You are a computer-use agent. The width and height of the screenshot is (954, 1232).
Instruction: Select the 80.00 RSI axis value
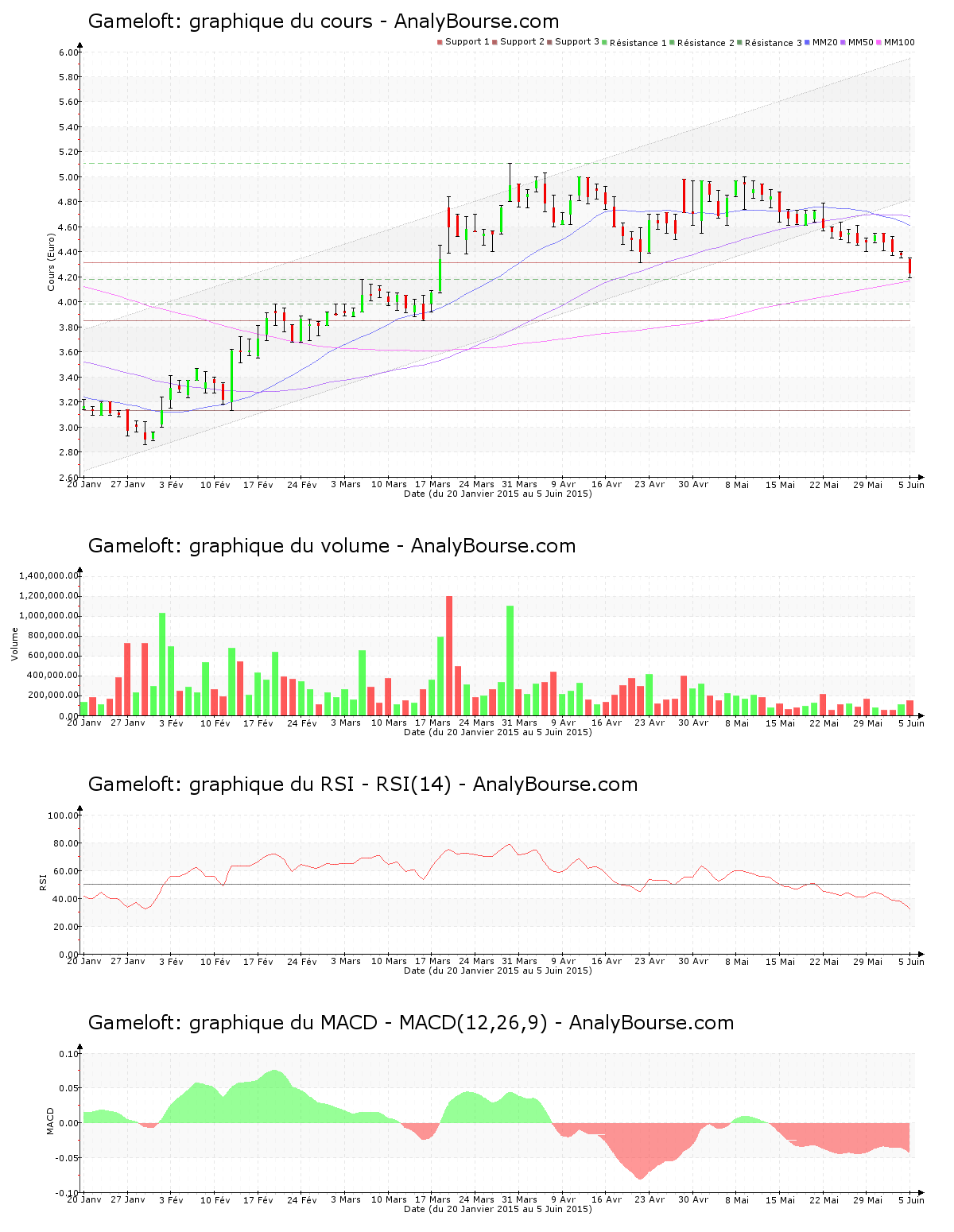(66, 843)
